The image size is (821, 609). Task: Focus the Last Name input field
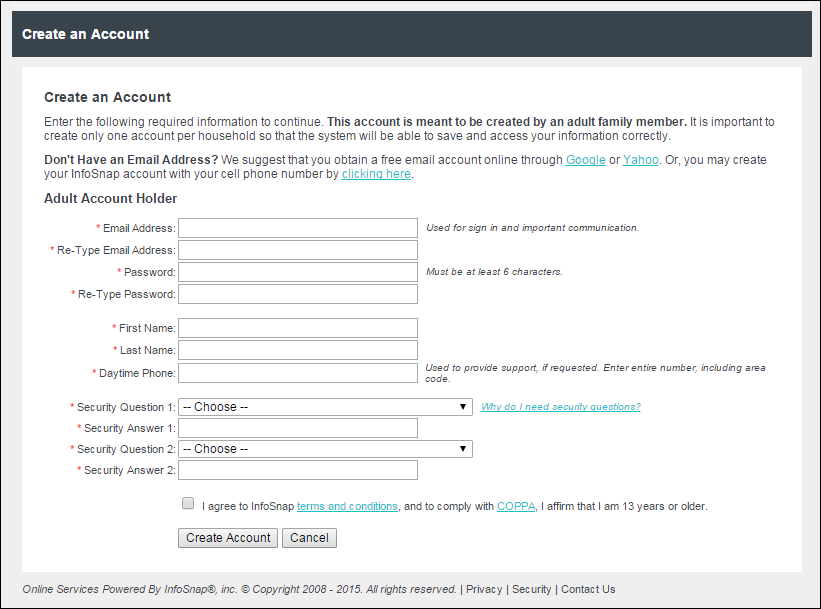tap(298, 350)
